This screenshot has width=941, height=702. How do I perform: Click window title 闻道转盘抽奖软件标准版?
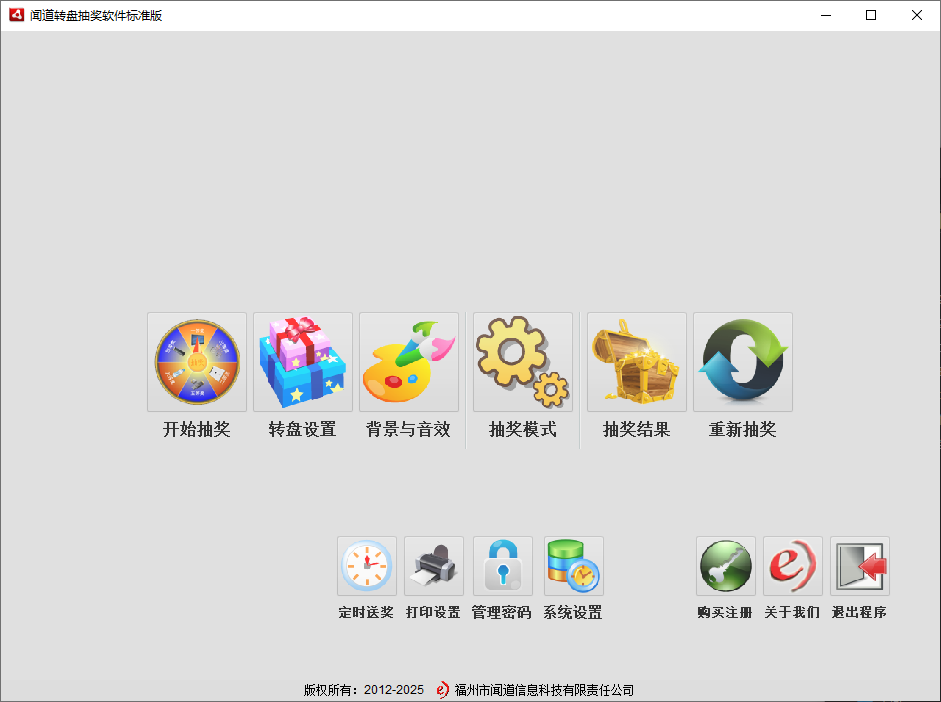(x=96, y=16)
